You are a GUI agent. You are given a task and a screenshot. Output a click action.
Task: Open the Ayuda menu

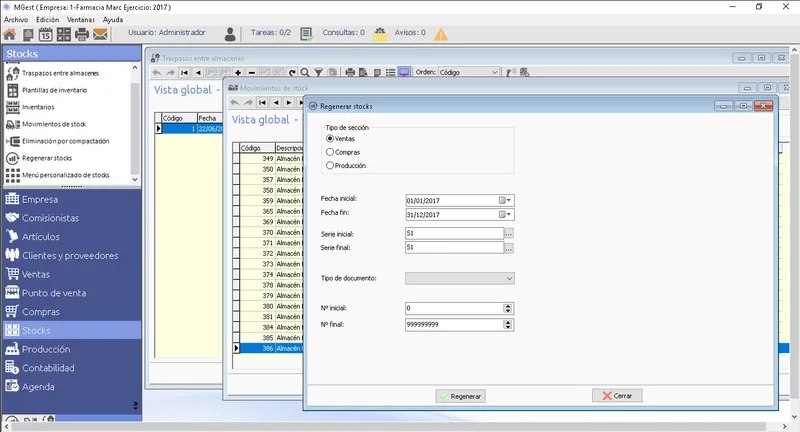coord(113,20)
